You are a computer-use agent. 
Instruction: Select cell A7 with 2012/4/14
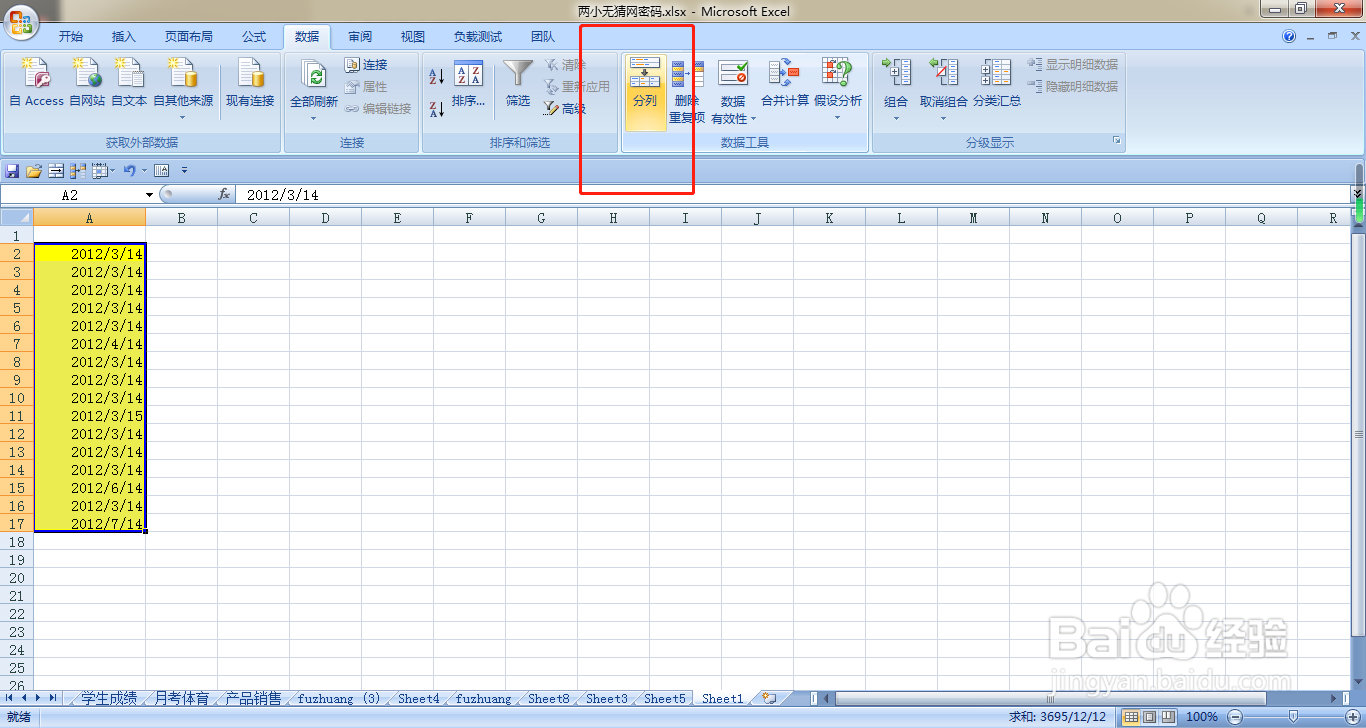(90, 344)
